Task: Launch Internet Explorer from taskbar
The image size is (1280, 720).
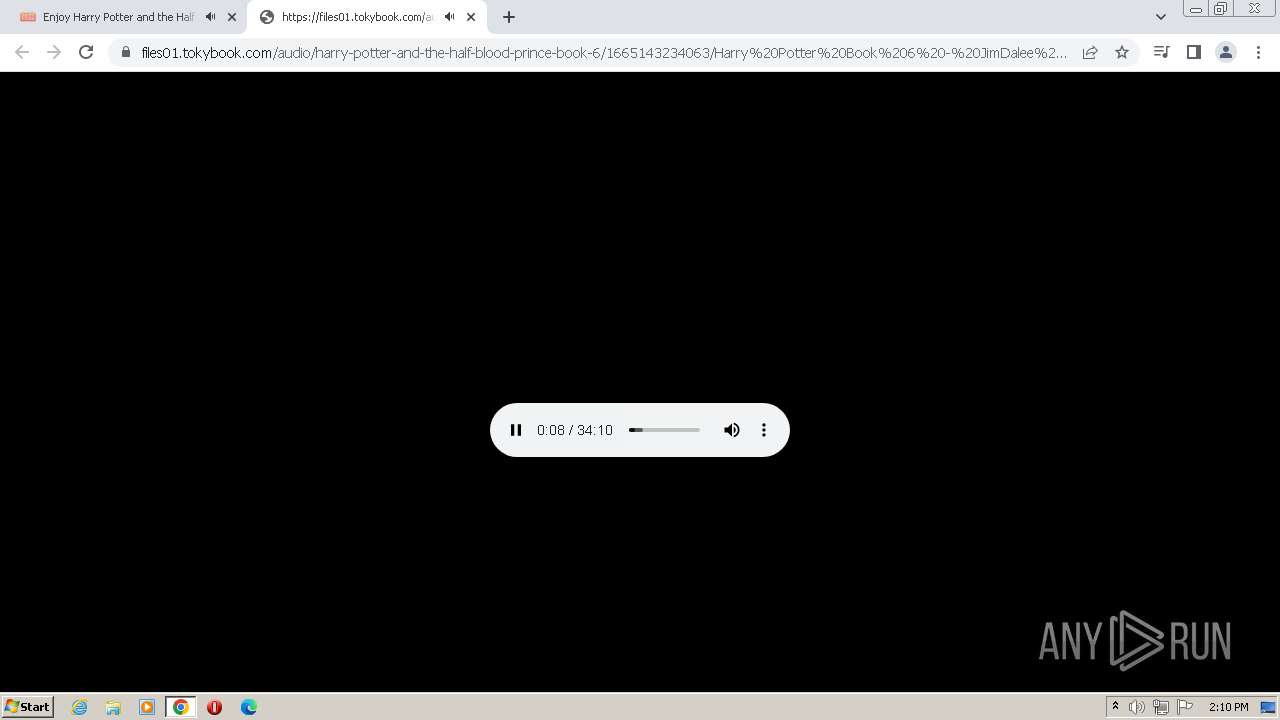Action: click(80, 707)
